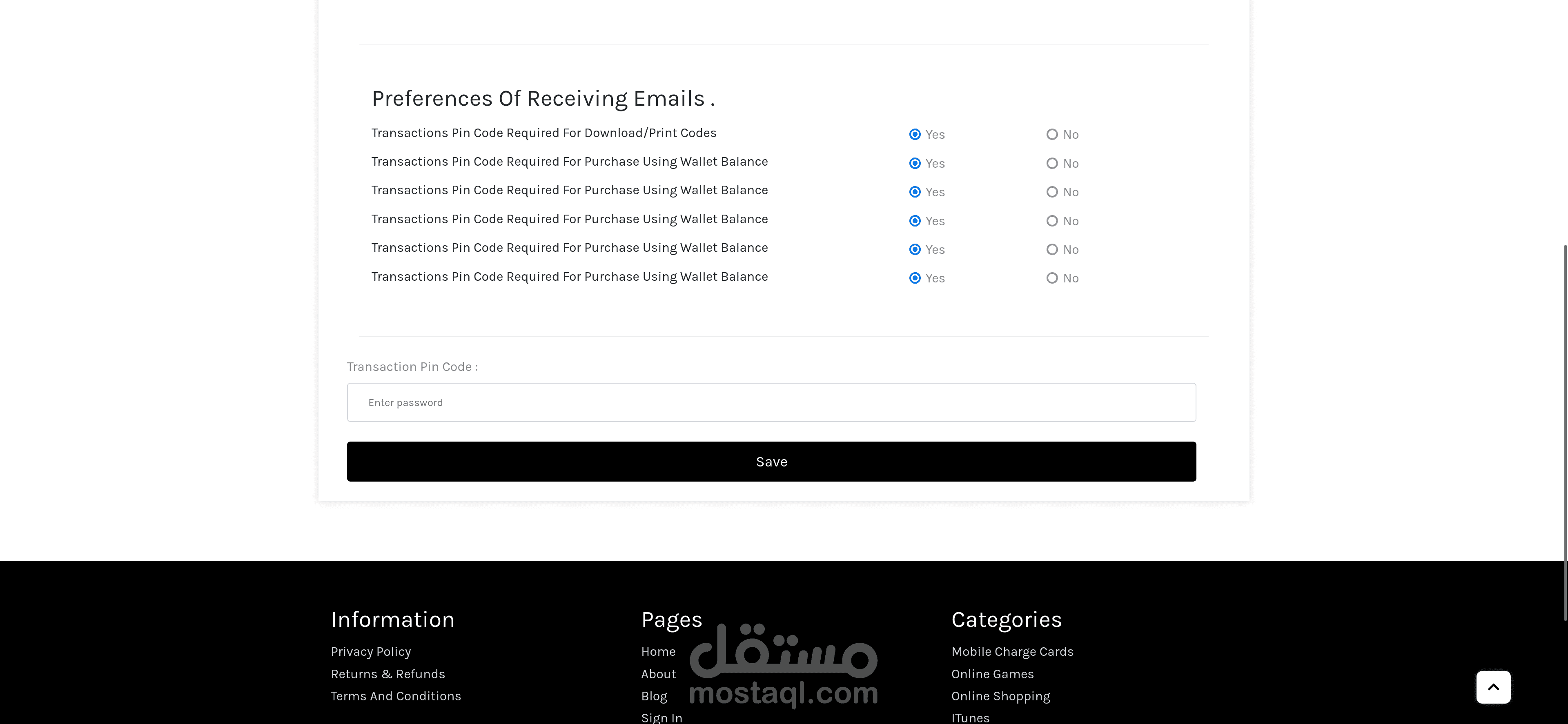Screen dimensions: 1568x724
Task: Select No for Download/Print Codes pin
Action: pyautogui.click(x=1052, y=134)
